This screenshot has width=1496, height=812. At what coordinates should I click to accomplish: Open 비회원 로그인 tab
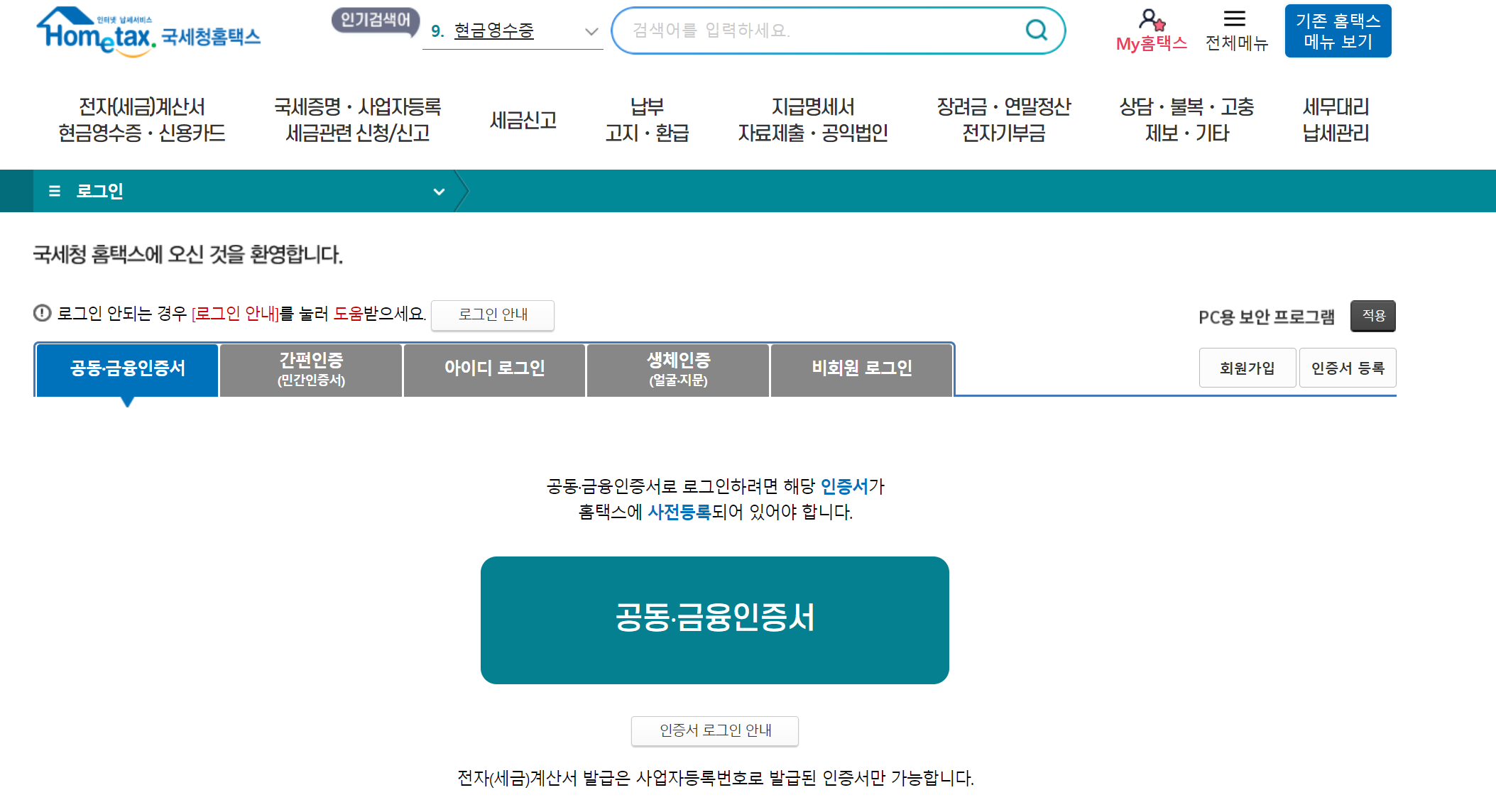(x=861, y=369)
